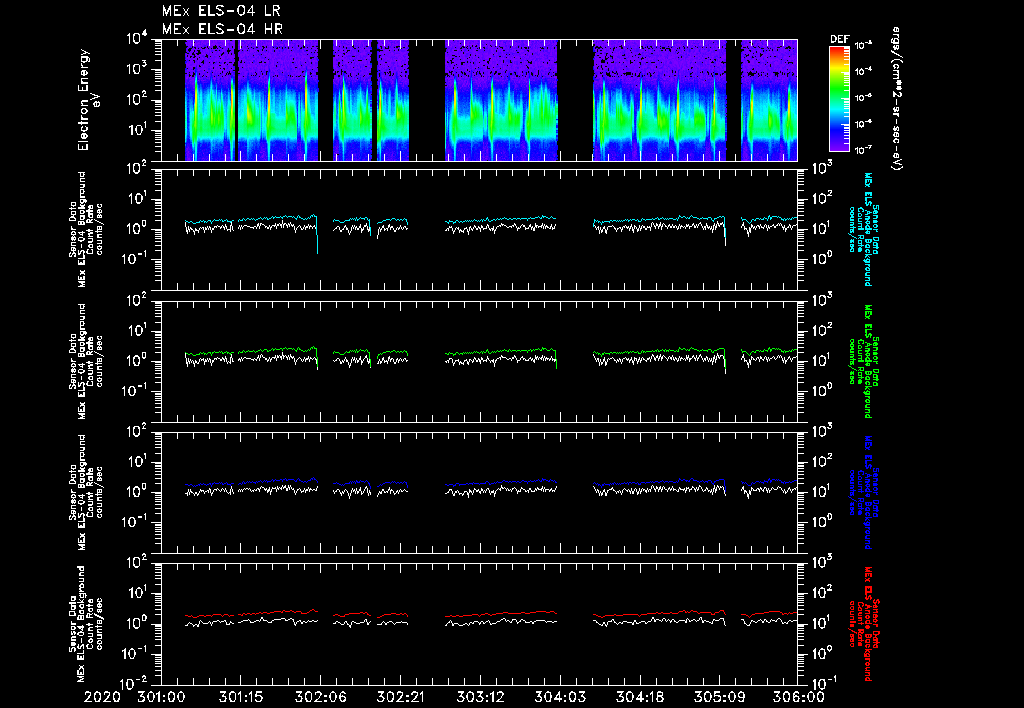Click the '304:03' time axis label
1024x708 pixels.
click(x=560, y=697)
